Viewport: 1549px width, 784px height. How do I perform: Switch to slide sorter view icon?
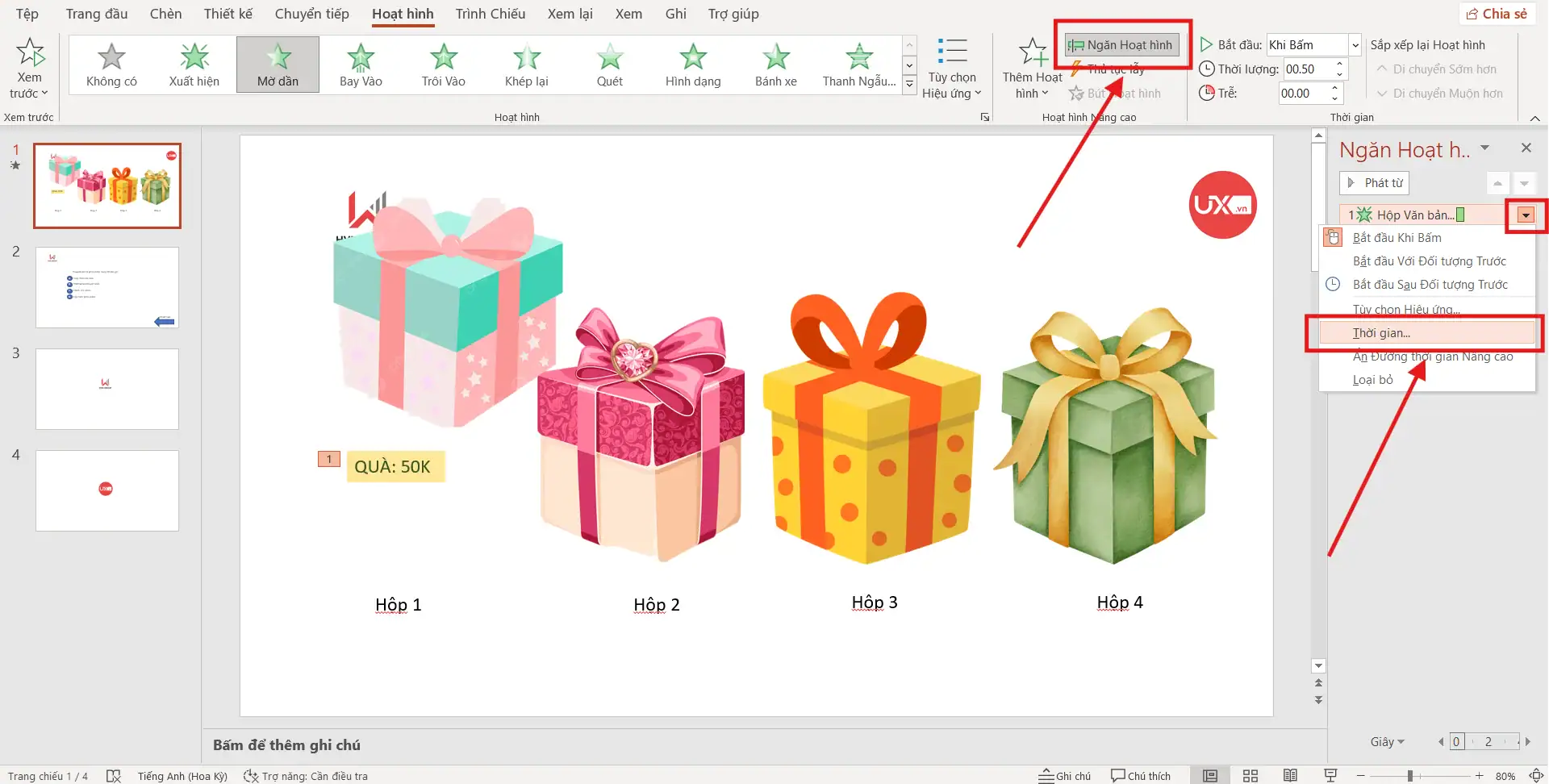click(x=1250, y=775)
